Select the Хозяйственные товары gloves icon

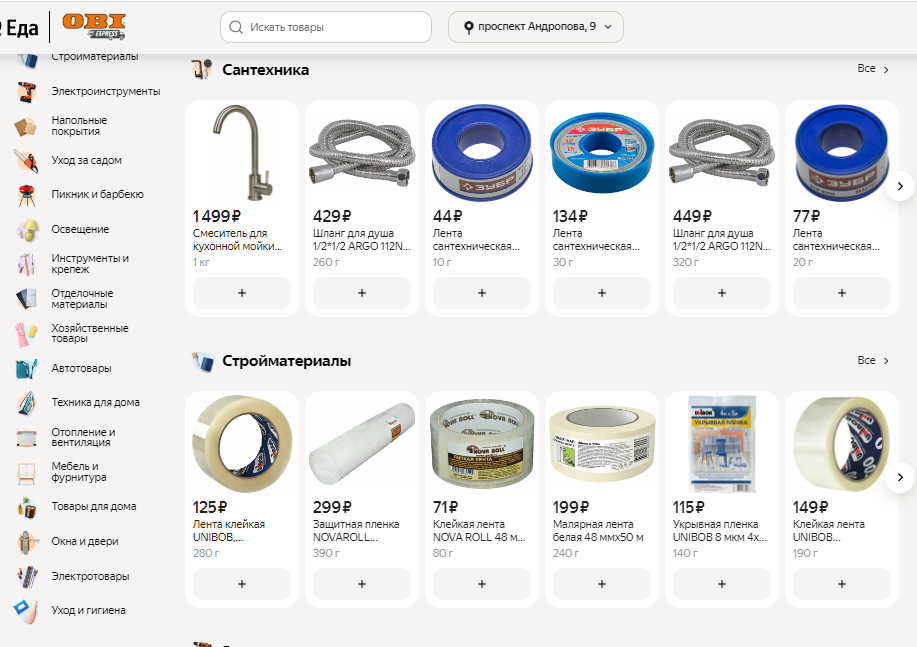pos(26,334)
